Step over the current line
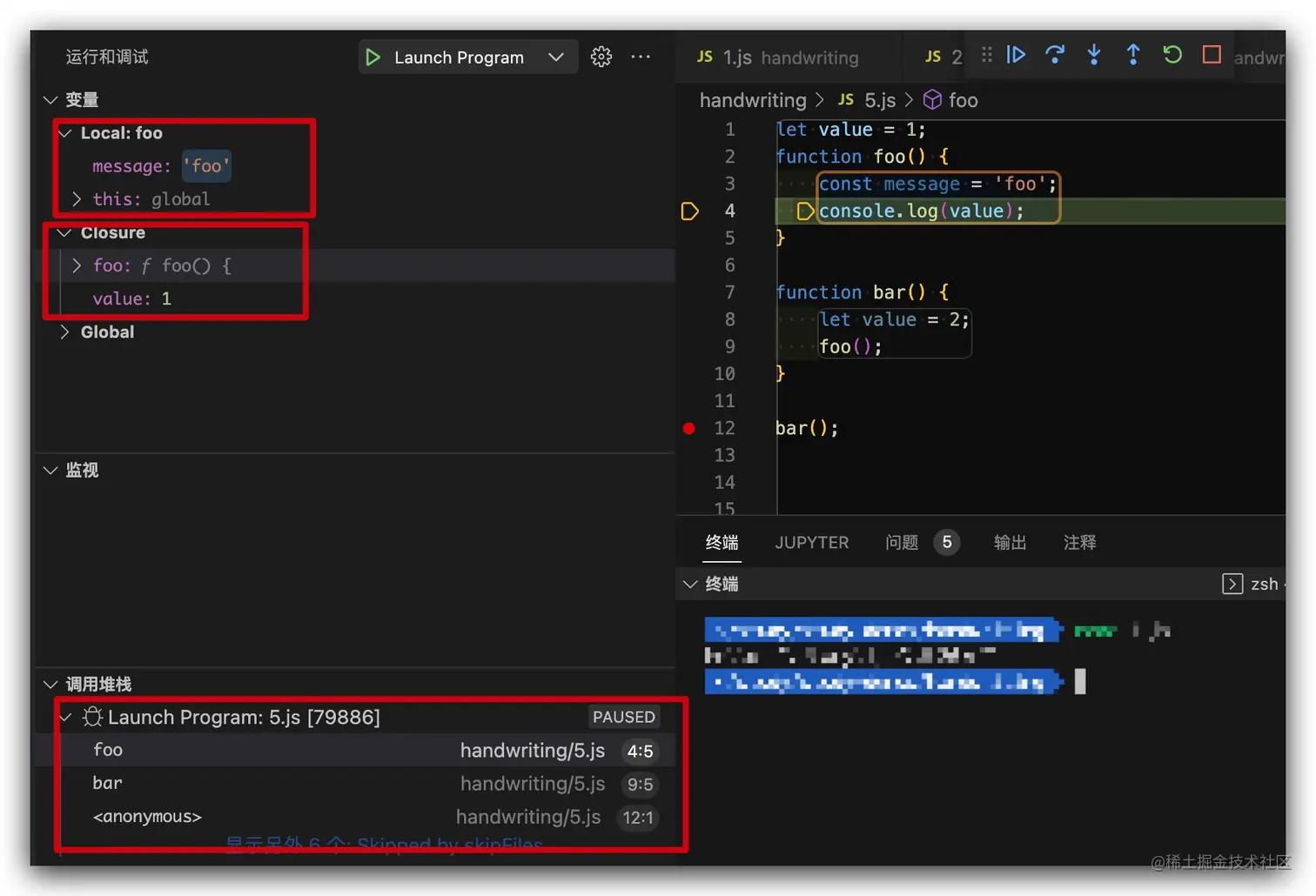This screenshot has width=1316, height=896. [1055, 55]
